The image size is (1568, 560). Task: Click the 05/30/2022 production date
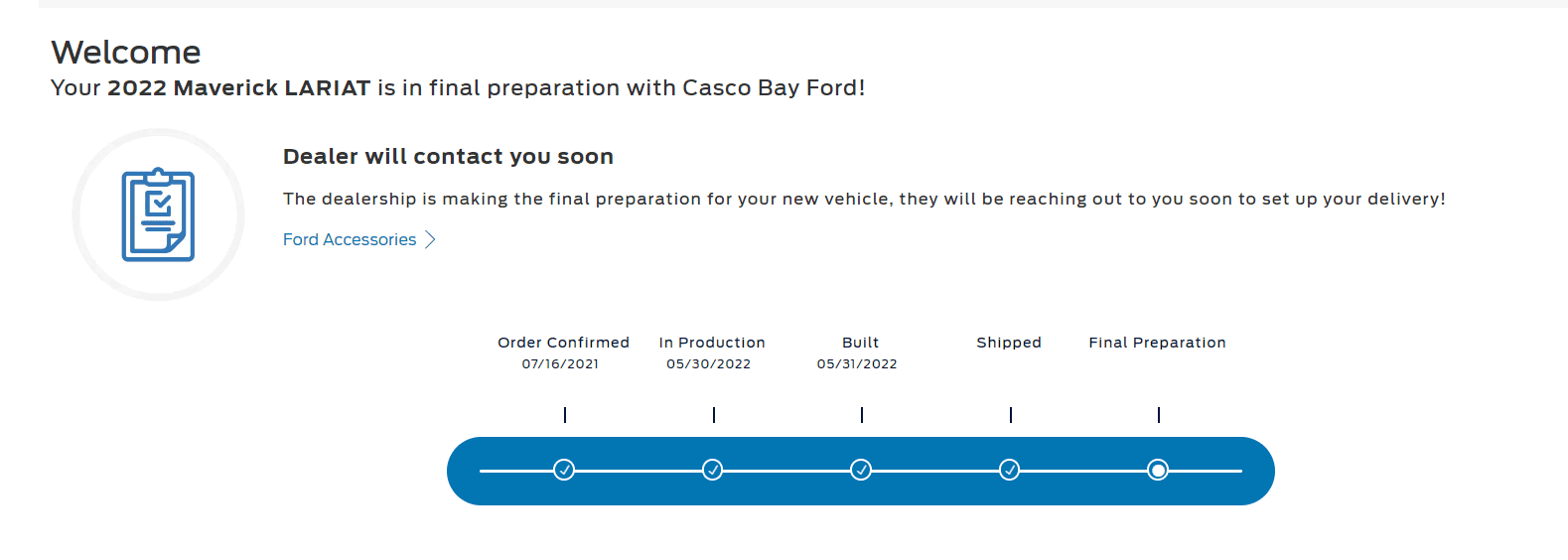(x=709, y=364)
